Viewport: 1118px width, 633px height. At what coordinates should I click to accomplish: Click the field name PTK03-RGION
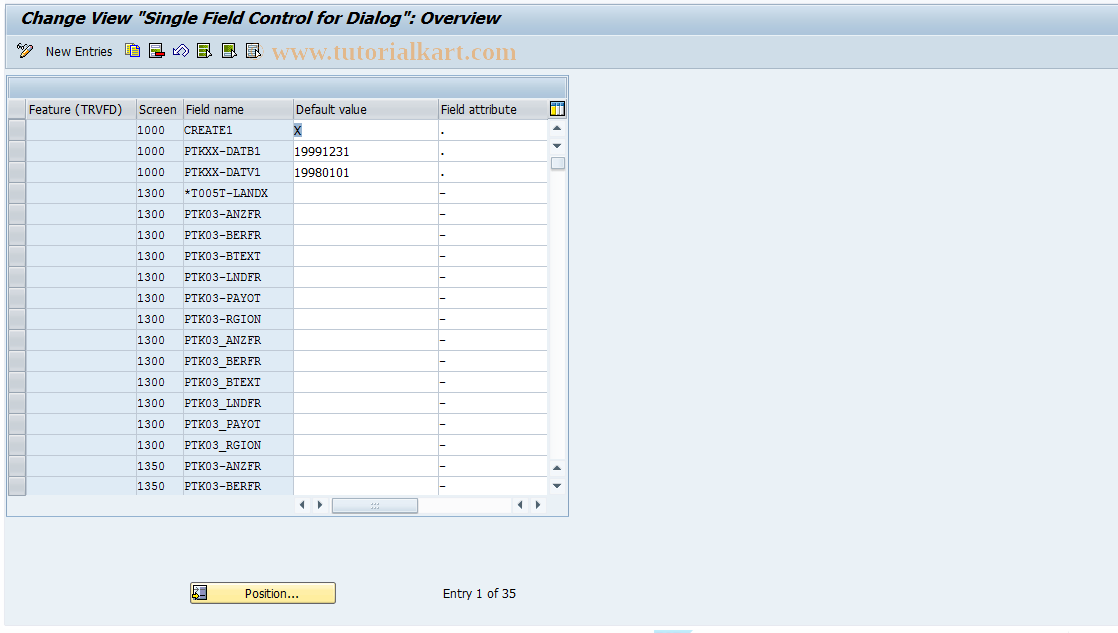(222, 319)
